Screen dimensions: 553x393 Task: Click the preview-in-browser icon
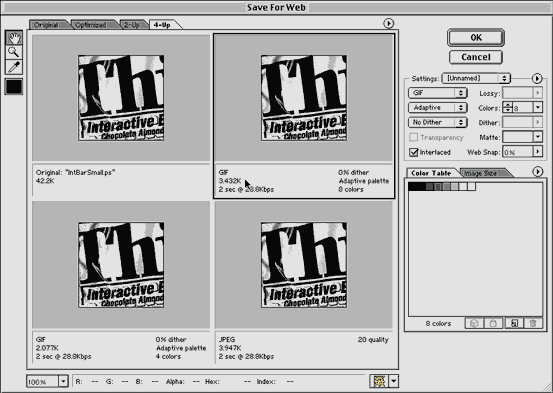click(x=379, y=381)
